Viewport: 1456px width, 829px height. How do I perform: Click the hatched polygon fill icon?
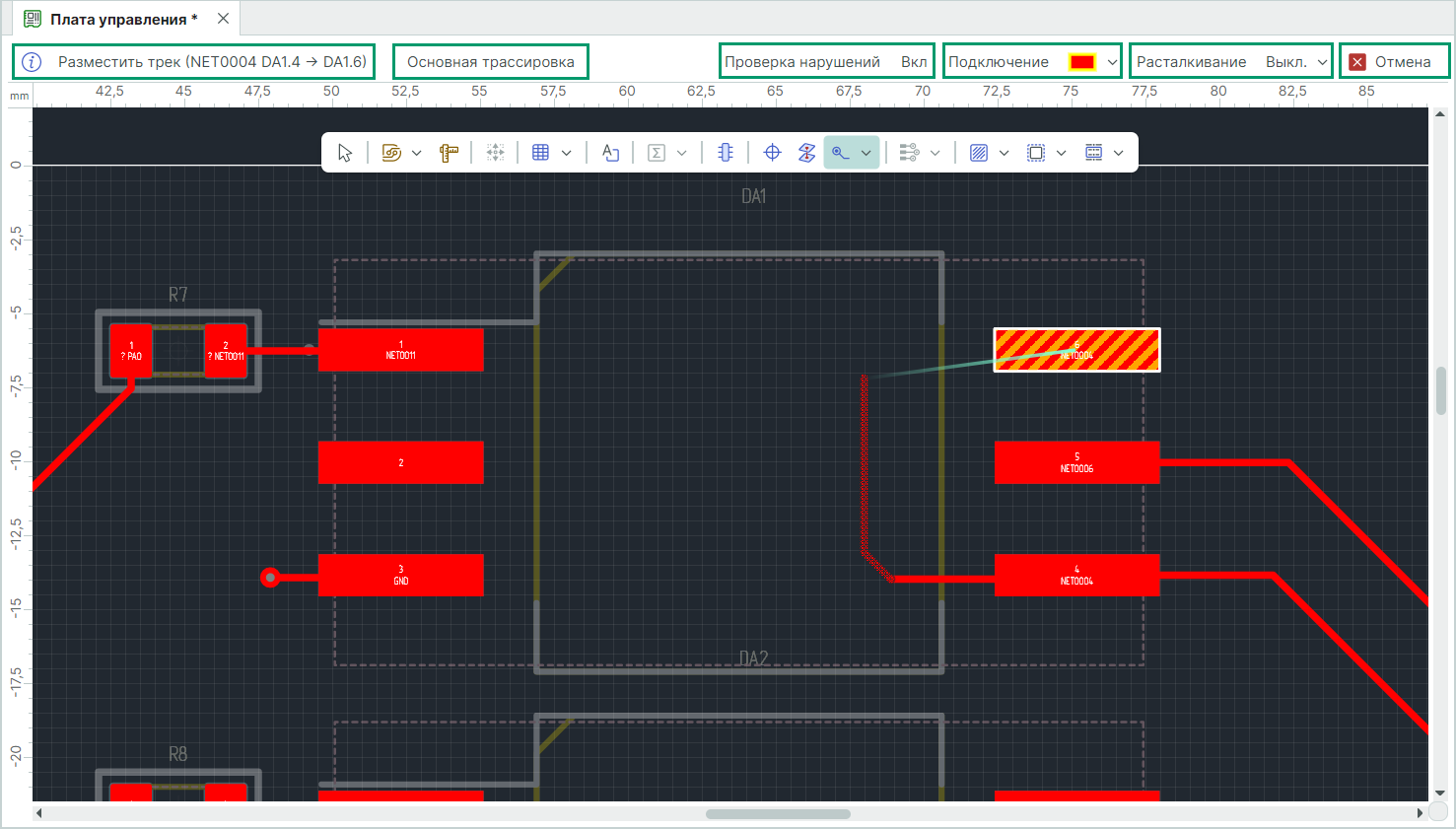point(979,153)
